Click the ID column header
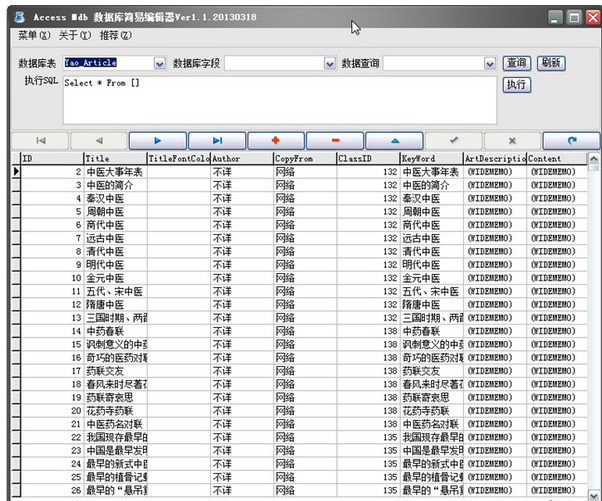Screen dimensions: 602x501 (x=52, y=159)
